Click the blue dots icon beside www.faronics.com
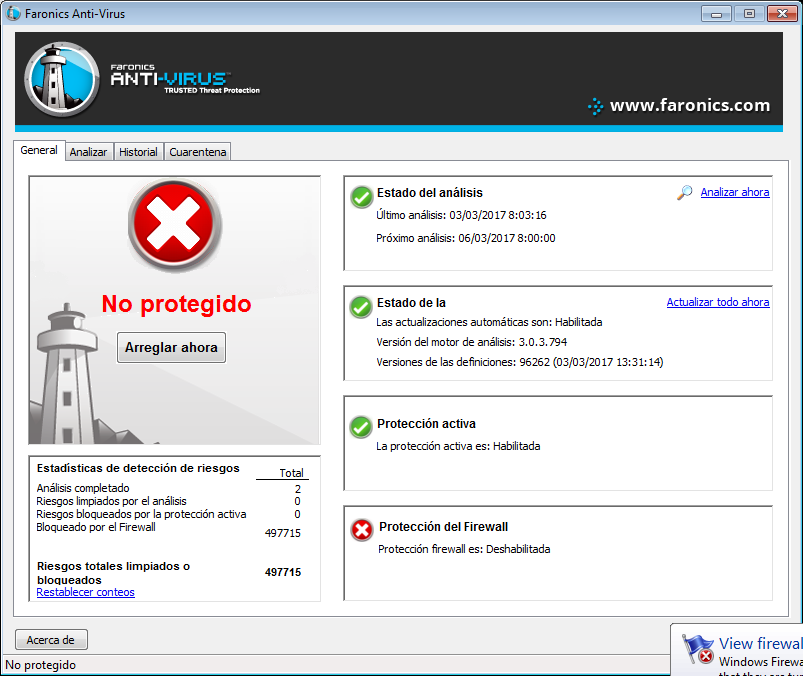803x676 pixels. 595,106
